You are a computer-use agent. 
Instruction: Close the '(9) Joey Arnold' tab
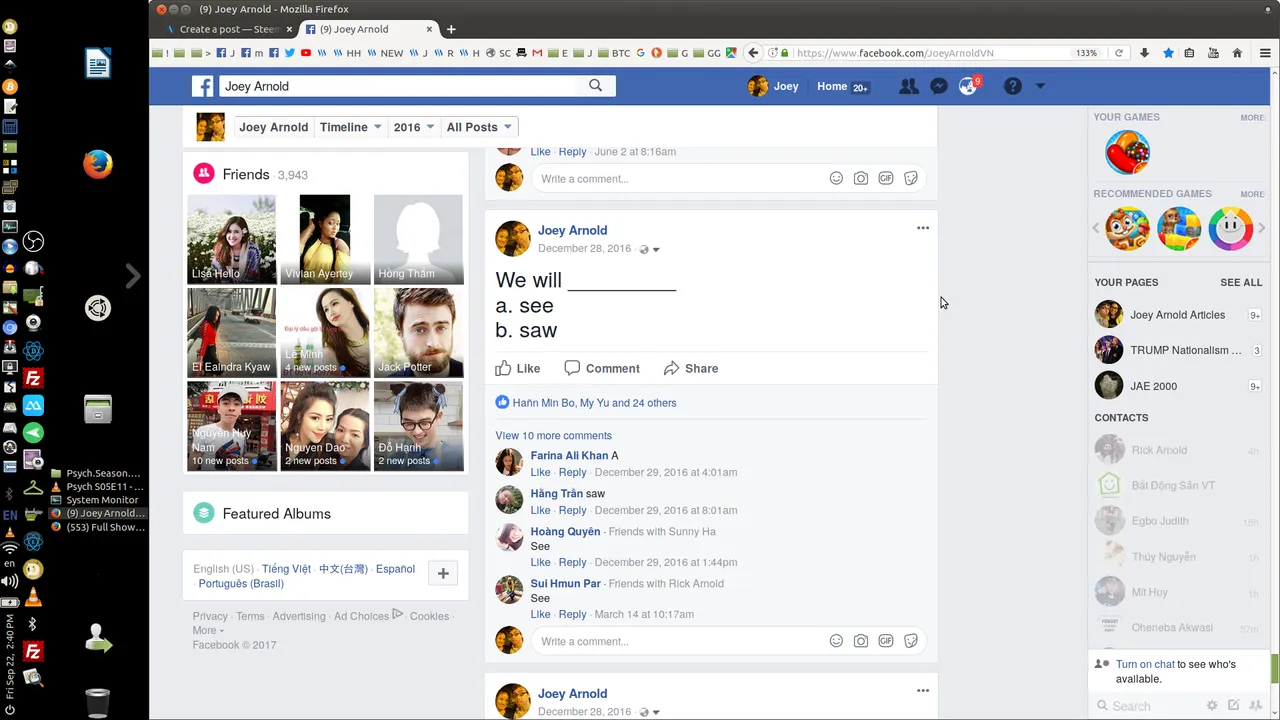430,29
